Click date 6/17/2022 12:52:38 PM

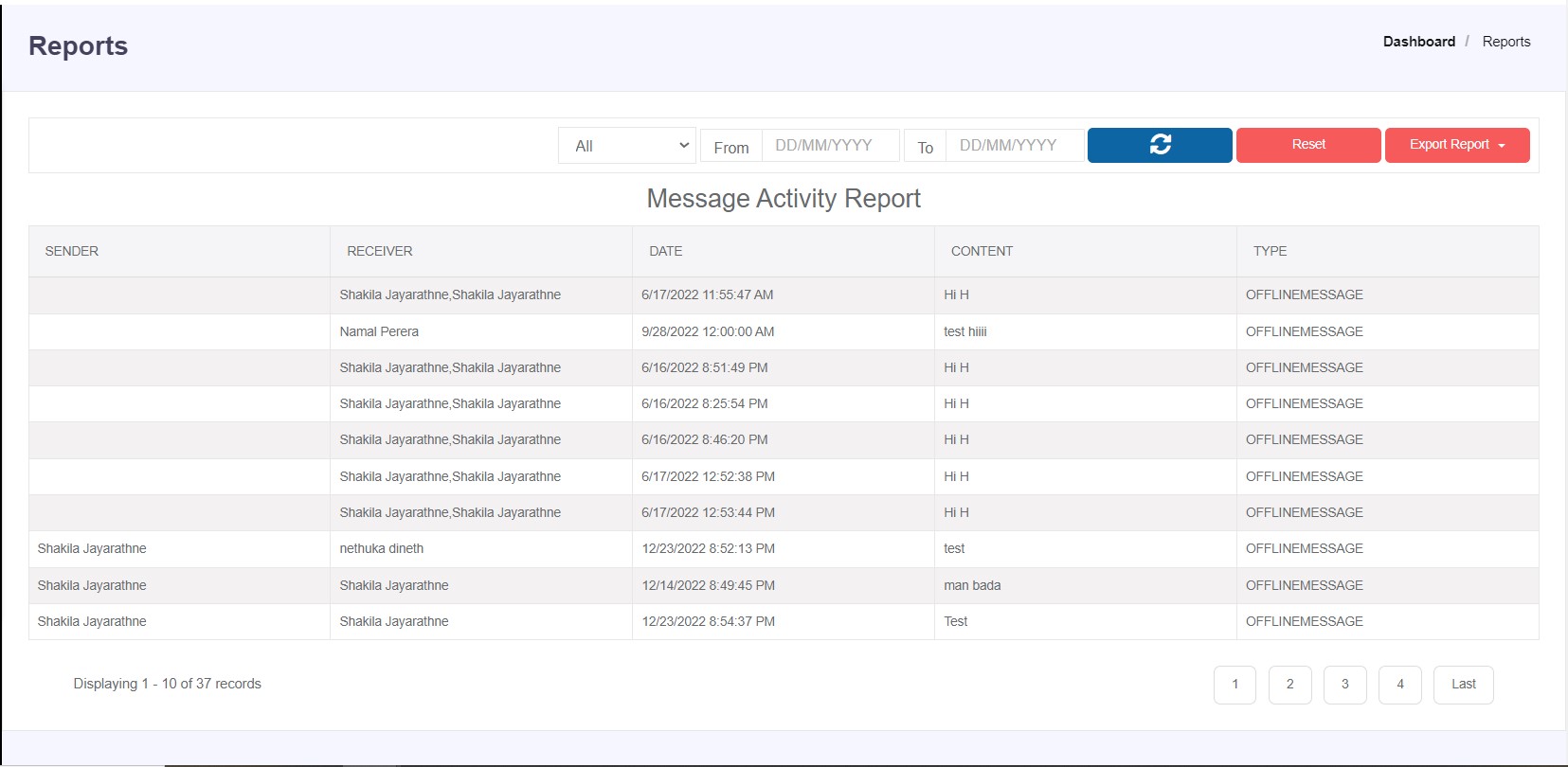(x=709, y=476)
